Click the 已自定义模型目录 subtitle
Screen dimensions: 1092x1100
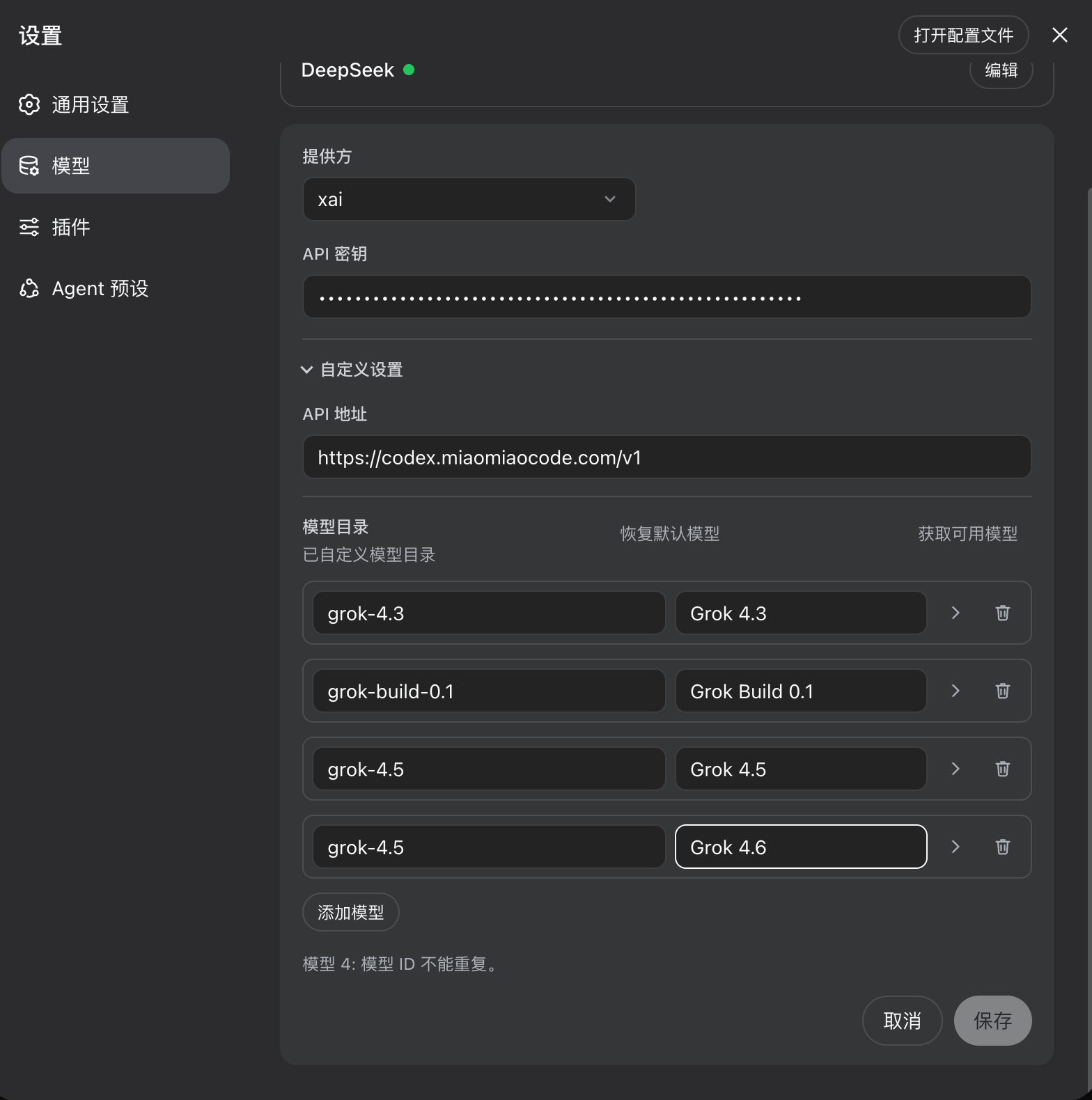click(369, 555)
